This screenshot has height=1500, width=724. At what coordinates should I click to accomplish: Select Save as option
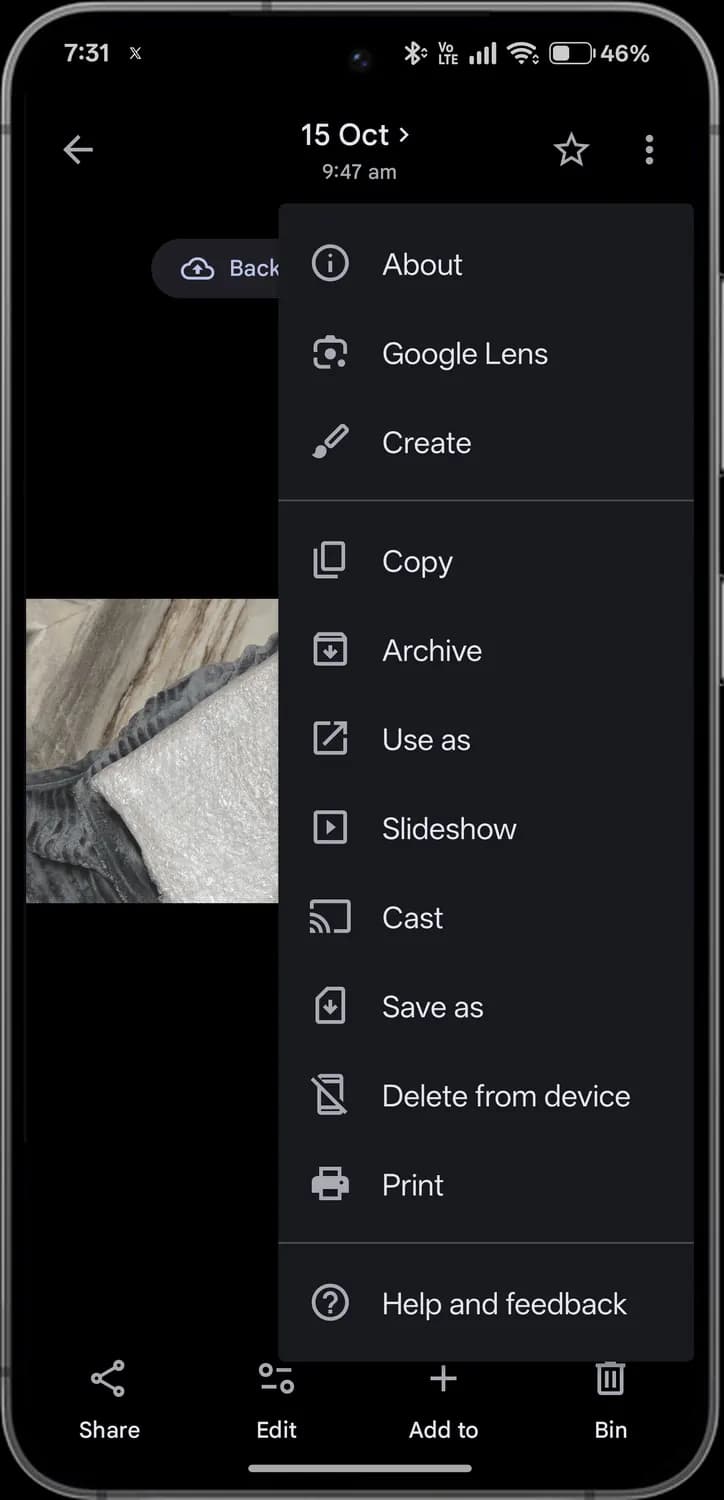tap(486, 1007)
